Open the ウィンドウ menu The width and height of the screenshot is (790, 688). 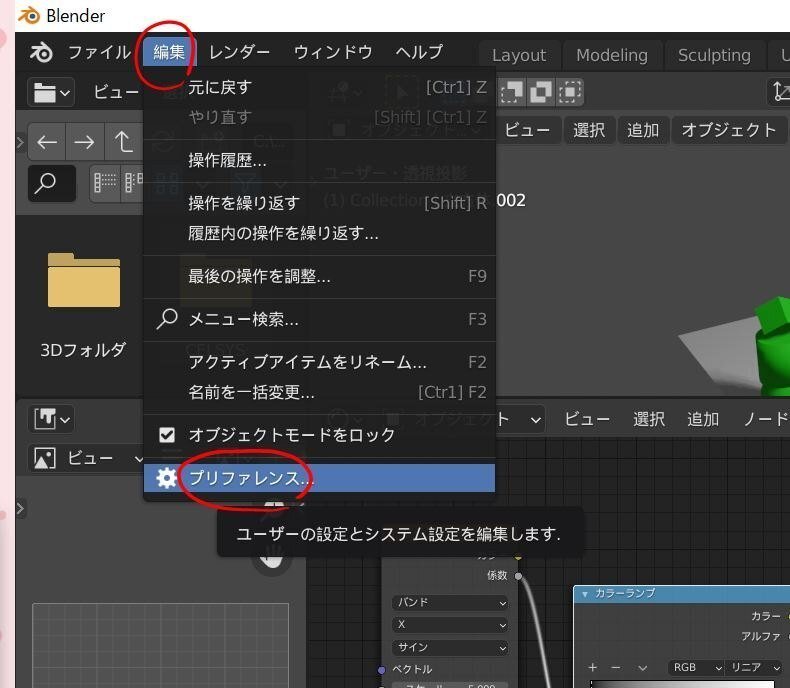[x=333, y=52]
